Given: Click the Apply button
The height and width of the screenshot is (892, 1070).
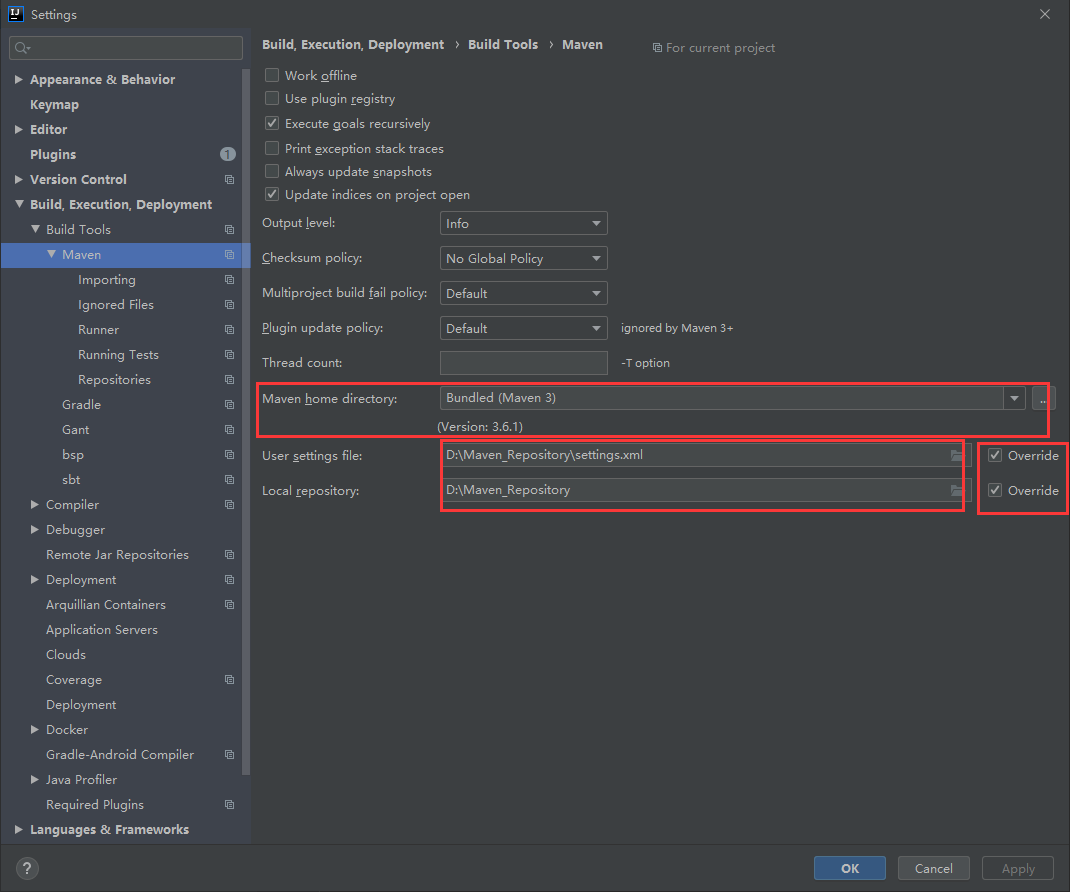Looking at the screenshot, I should click(x=1017, y=868).
